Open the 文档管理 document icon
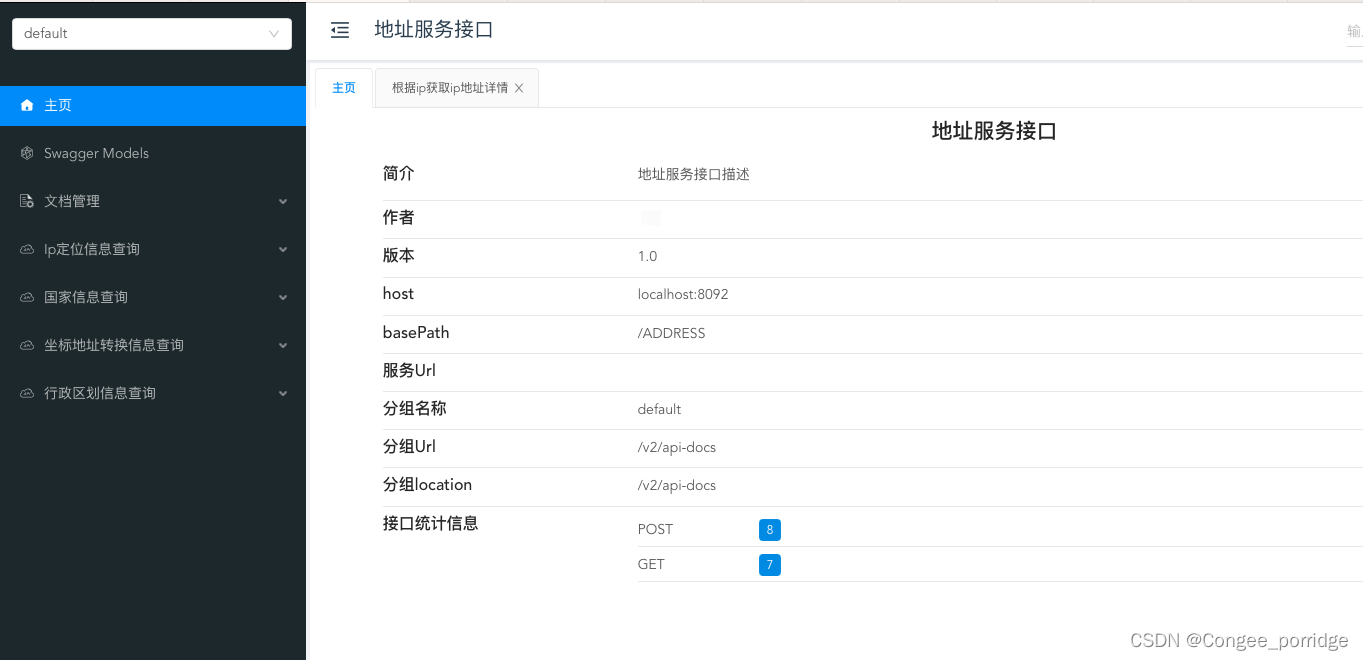The width and height of the screenshot is (1363, 660). click(x=25, y=201)
